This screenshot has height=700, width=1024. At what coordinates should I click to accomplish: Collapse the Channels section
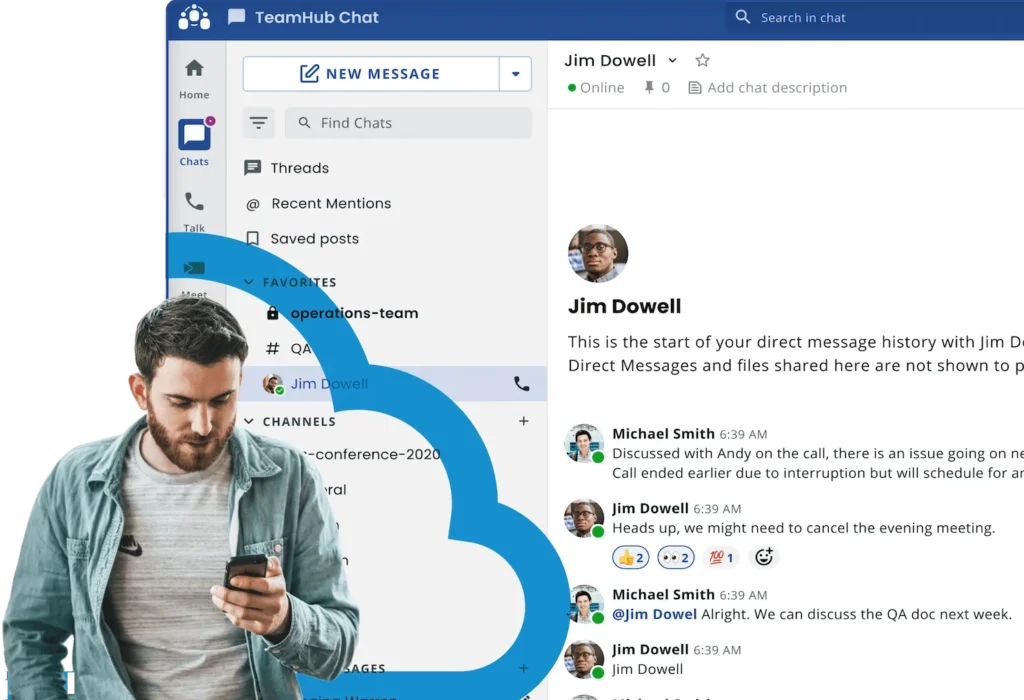(249, 422)
